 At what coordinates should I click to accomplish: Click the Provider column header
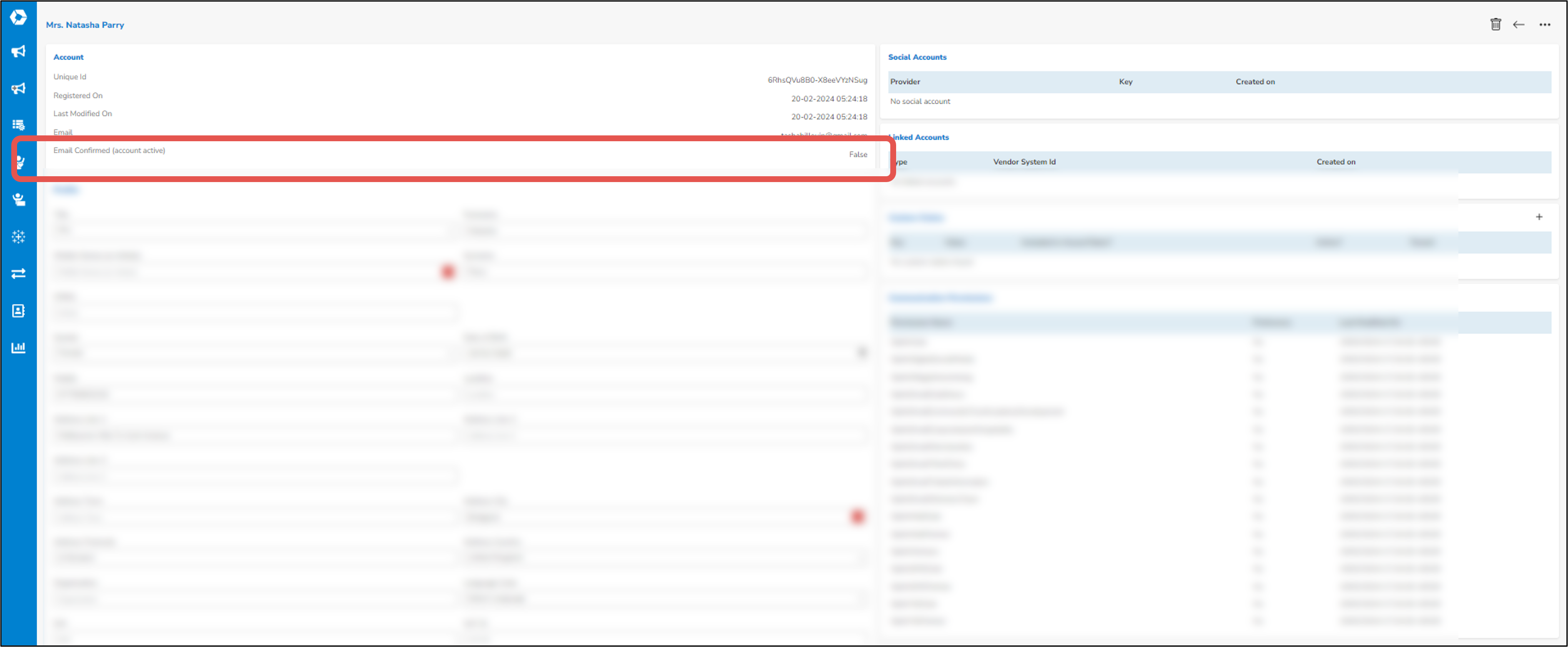click(905, 82)
